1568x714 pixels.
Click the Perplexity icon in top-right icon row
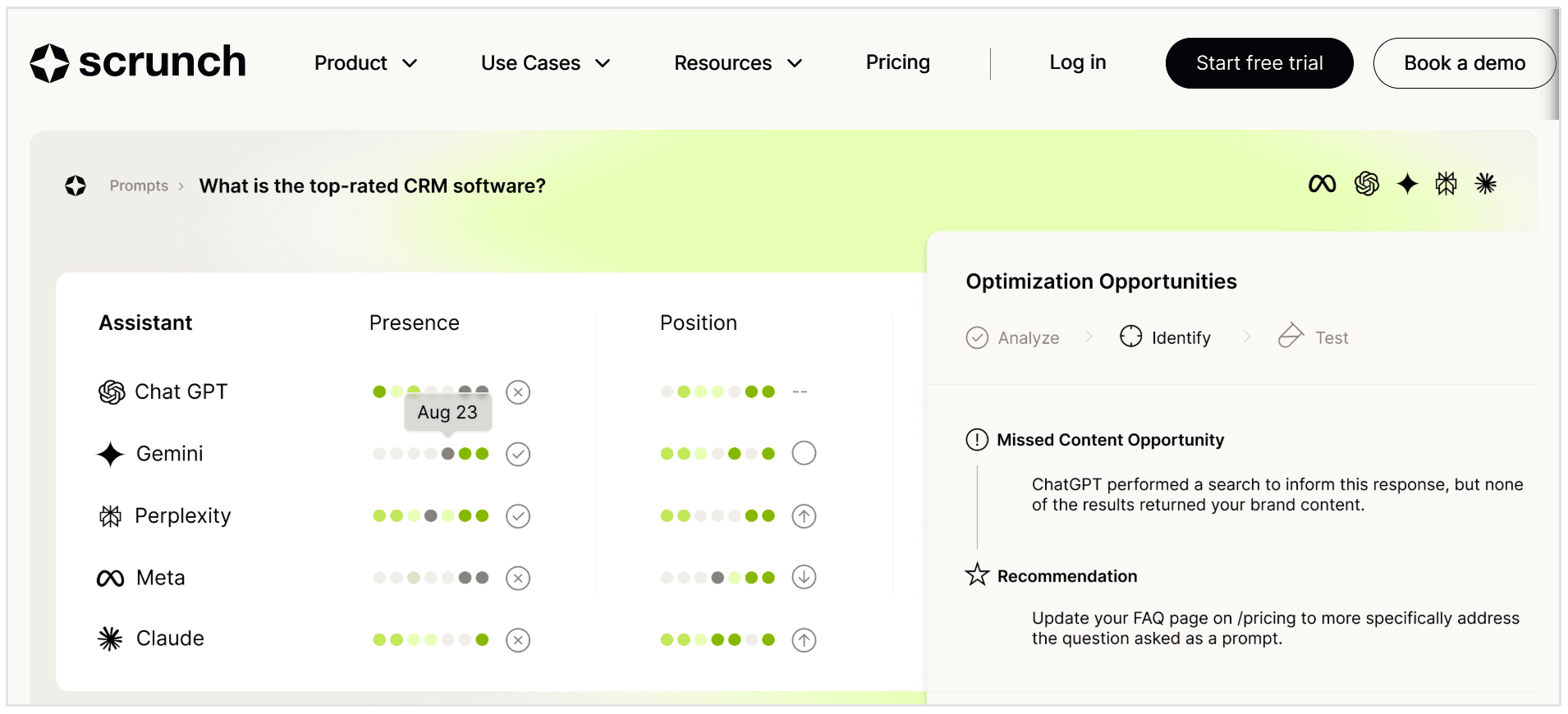point(1446,184)
